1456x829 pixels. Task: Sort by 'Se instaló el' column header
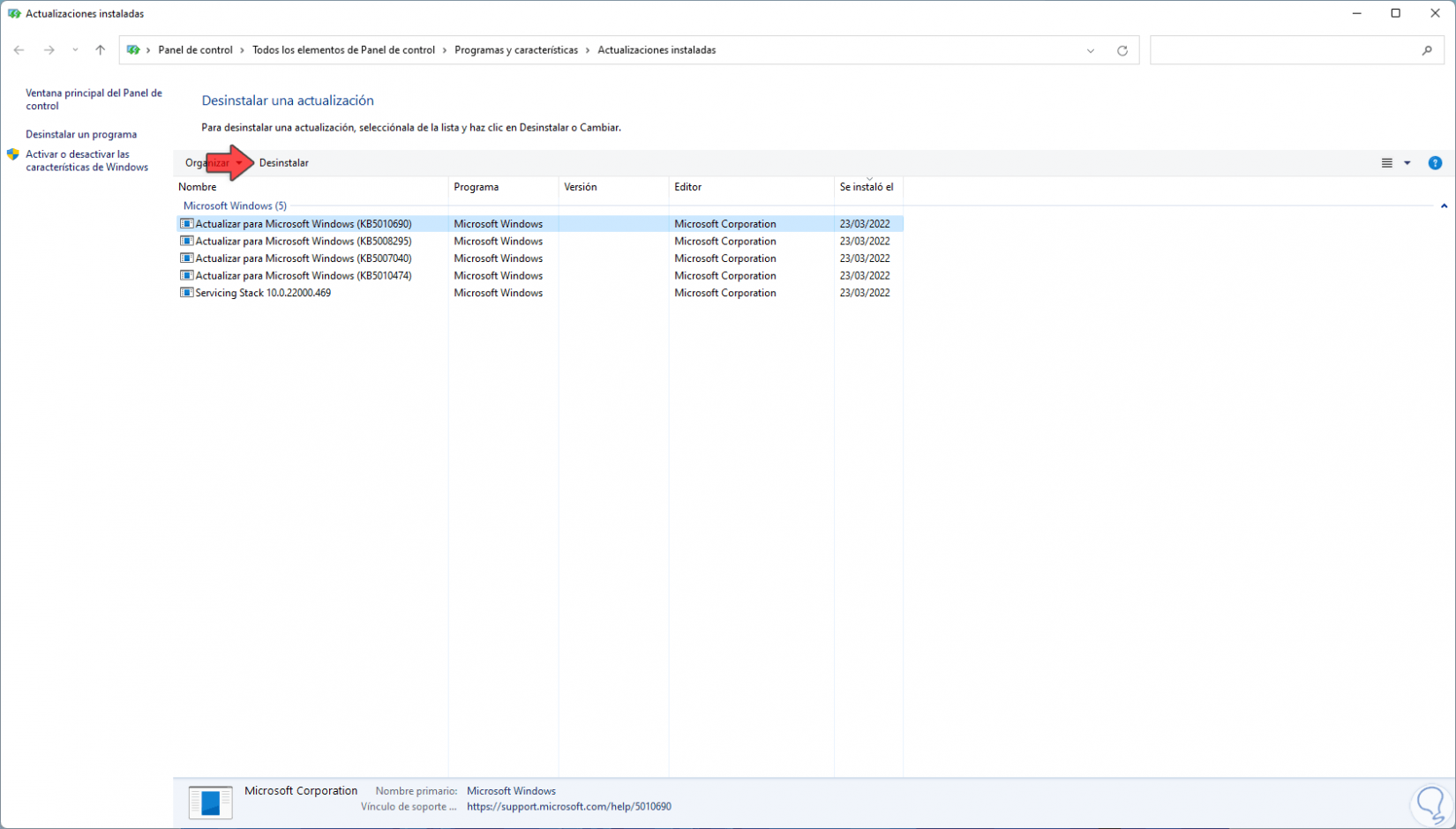click(x=868, y=187)
